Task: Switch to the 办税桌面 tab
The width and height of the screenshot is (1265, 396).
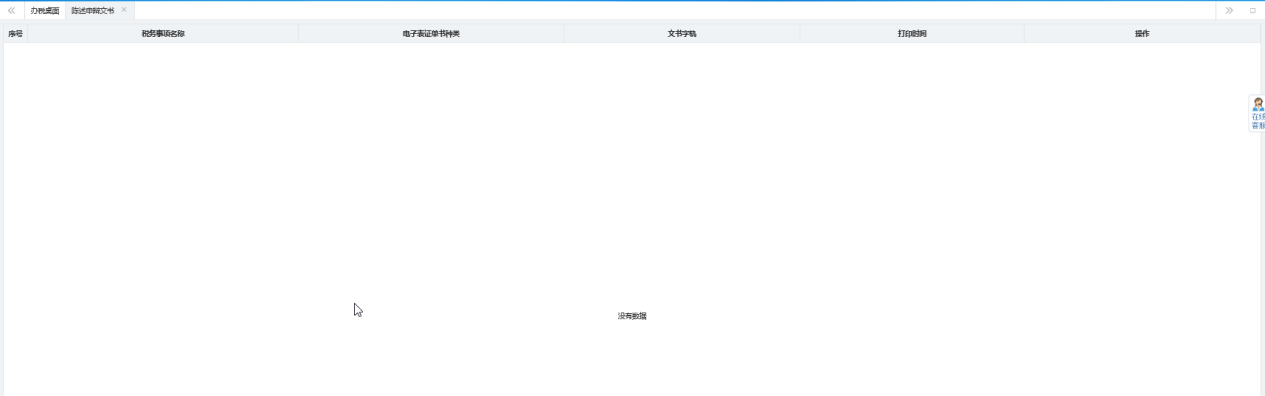Action: pyautogui.click(x=45, y=10)
